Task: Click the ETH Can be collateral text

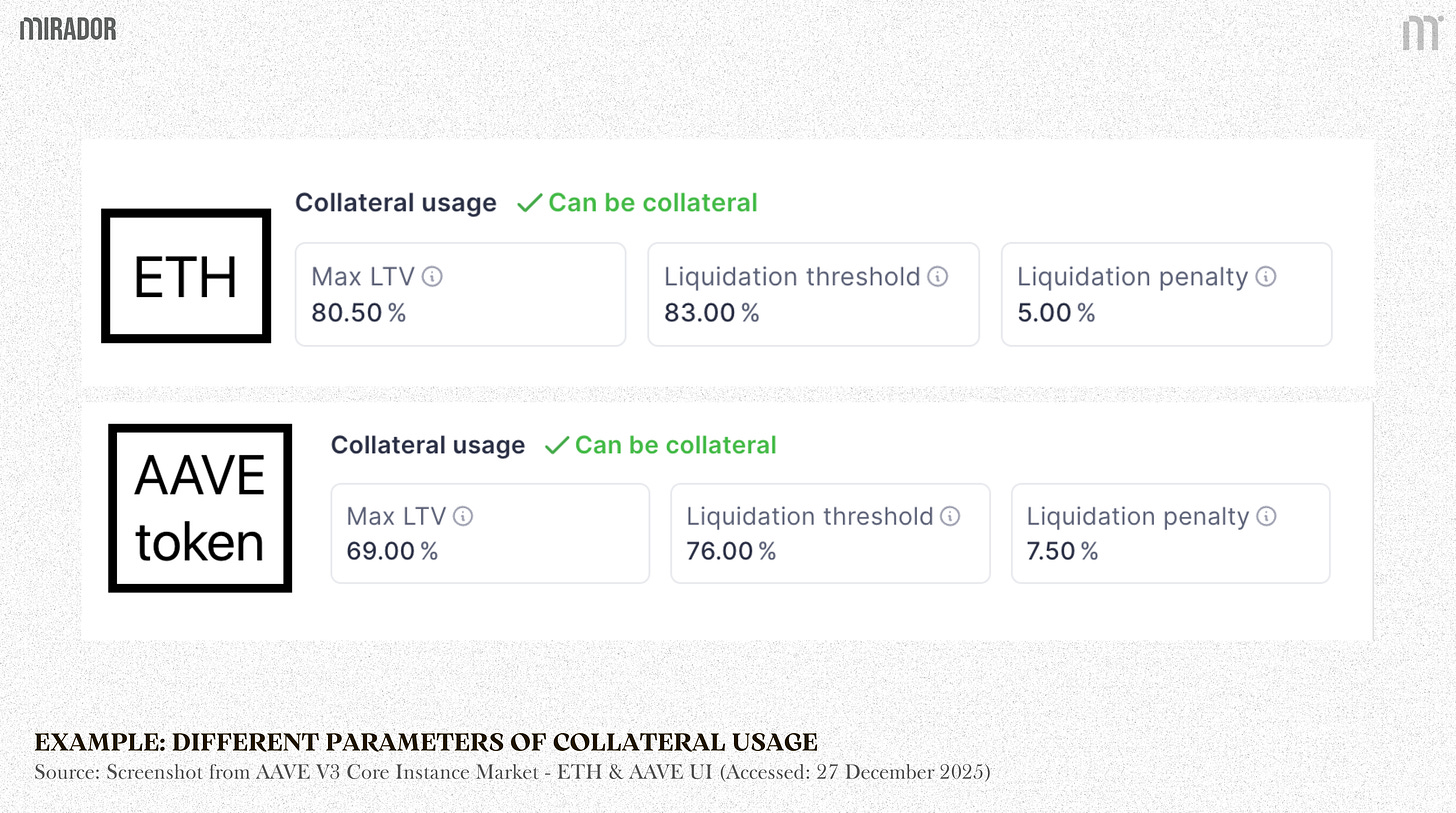Action: tap(652, 203)
